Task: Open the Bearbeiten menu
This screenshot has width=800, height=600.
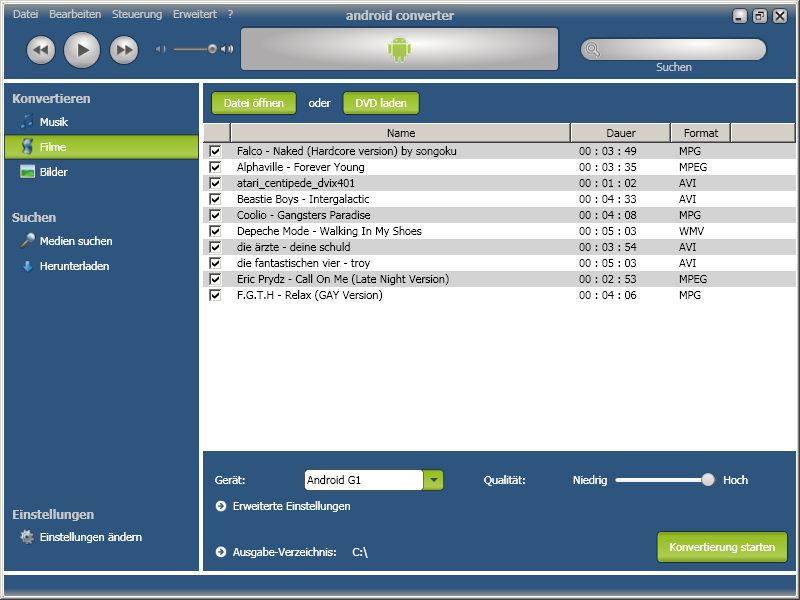Action: 75,14
